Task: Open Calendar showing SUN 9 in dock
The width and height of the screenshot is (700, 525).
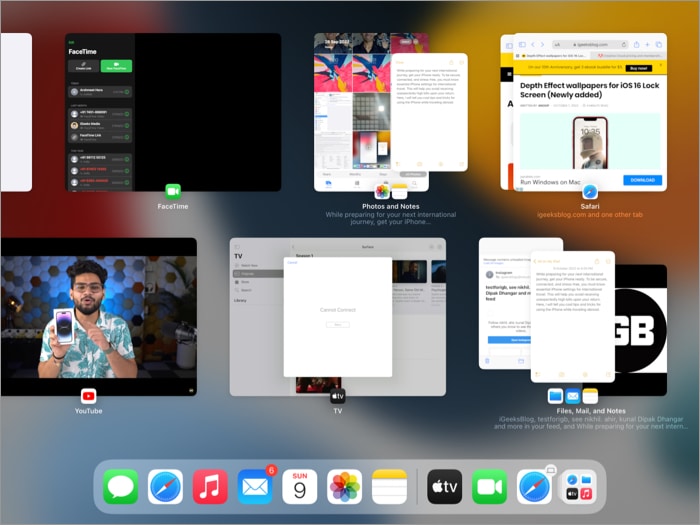Action: pyautogui.click(x=300, y=487)
